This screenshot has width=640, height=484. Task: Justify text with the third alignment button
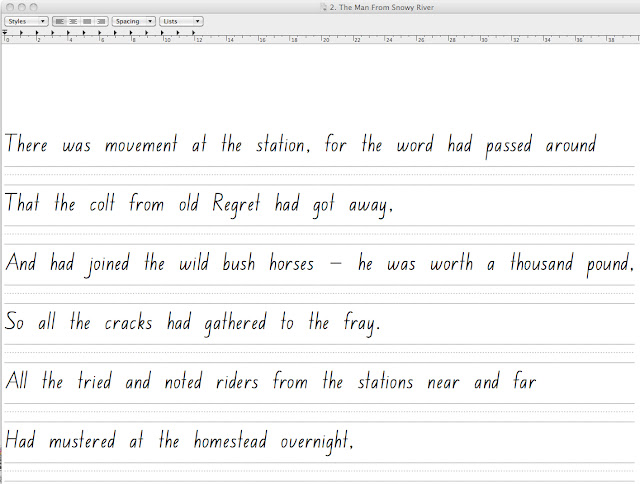tap(87, 21)
